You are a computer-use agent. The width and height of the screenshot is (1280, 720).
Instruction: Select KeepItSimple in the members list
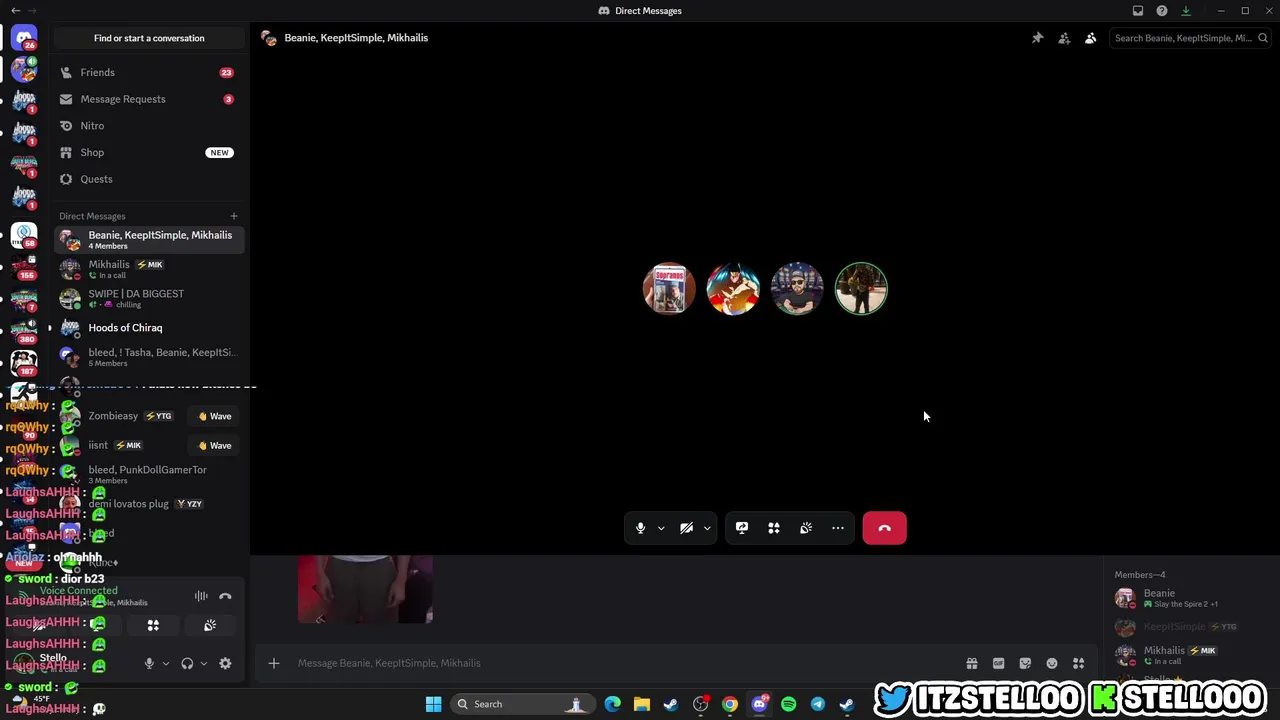click(1192, 627)
